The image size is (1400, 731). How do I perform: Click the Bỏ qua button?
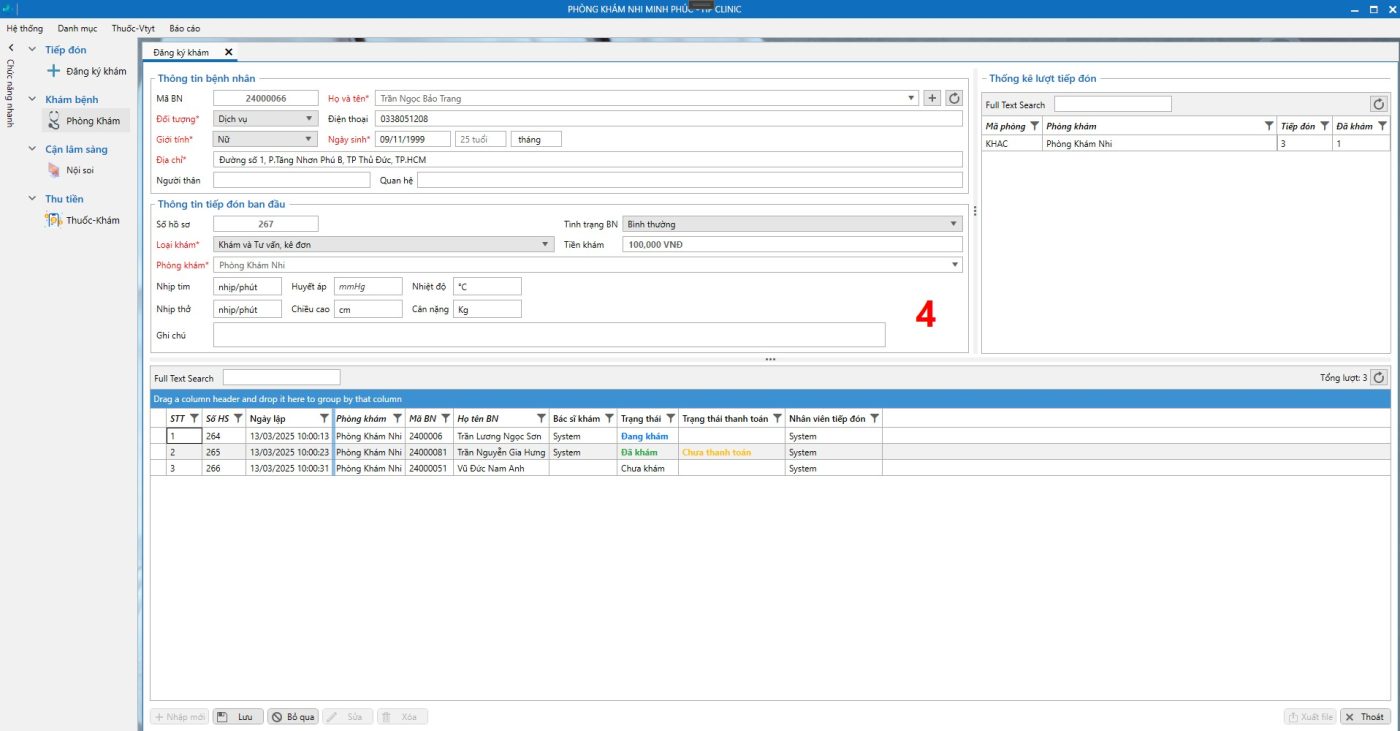coord(293,717)
